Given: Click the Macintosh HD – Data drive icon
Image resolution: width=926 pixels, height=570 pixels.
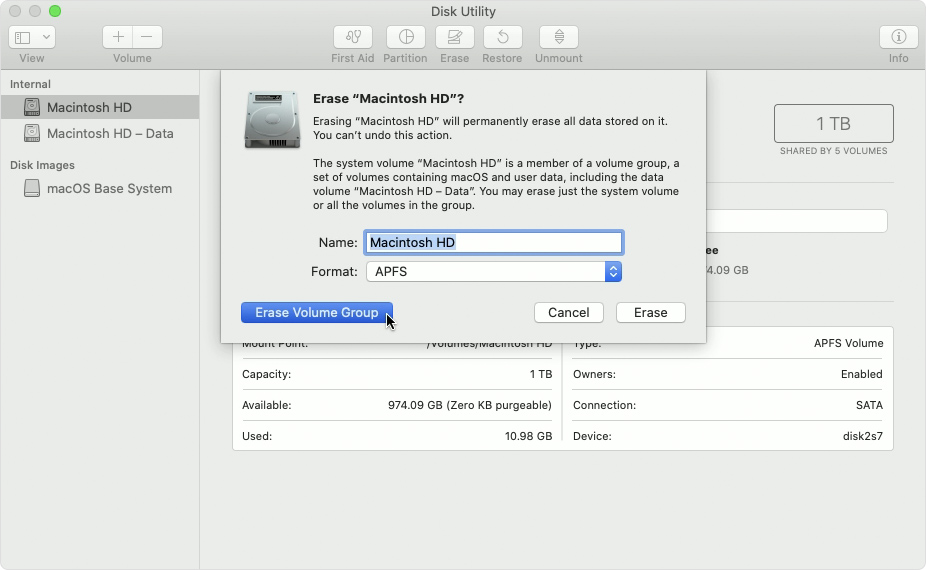Looking at the screenshot, I should [x=32, y=133].
